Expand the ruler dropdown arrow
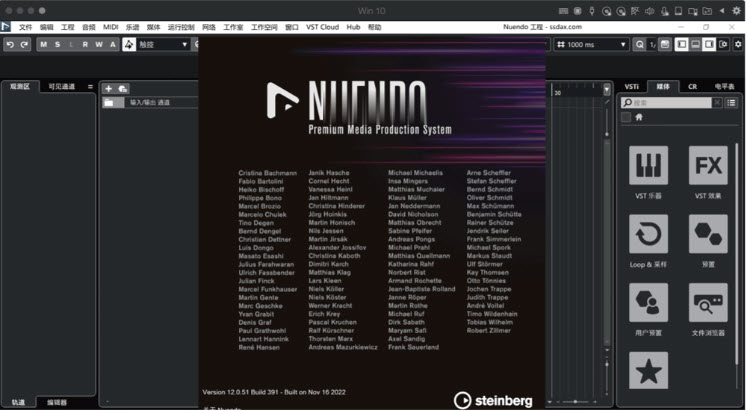 pos(606,89)
